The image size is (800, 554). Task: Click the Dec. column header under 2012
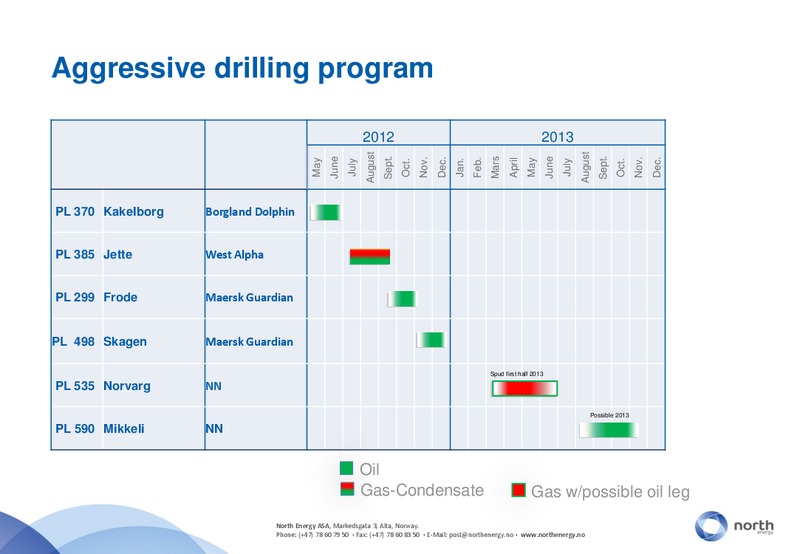click(442, 167)
